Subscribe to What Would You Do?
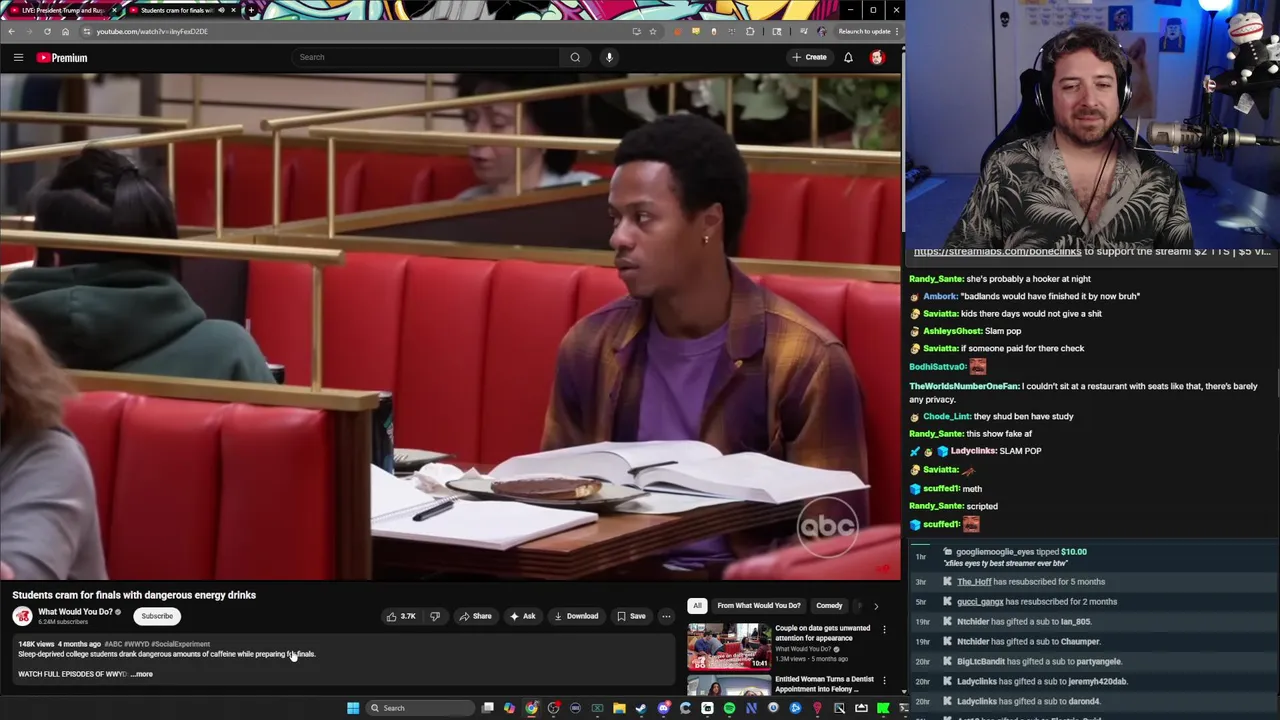 pyautogui.click(x=157, y=616)
